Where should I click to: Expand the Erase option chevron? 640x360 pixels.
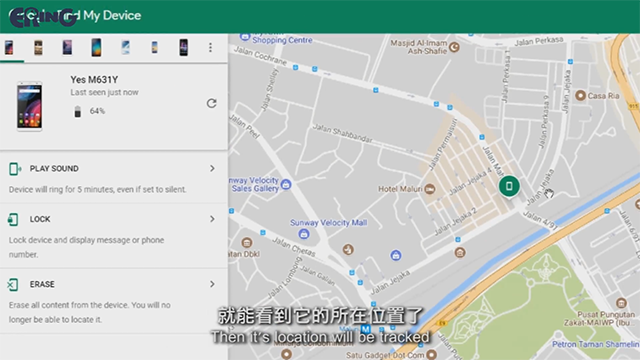coord(212,284)
